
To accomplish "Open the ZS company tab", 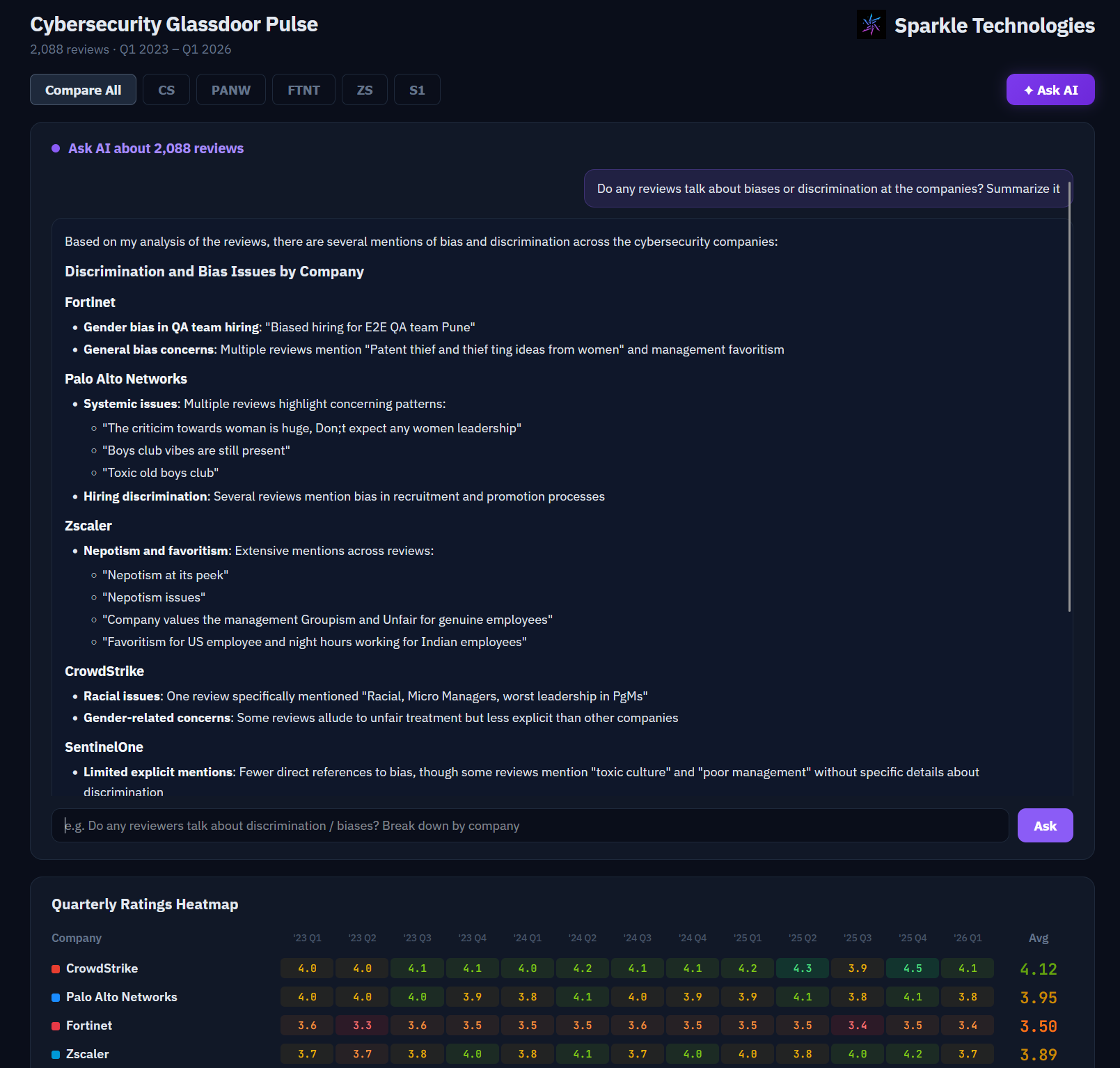I will tap(365, 90).
